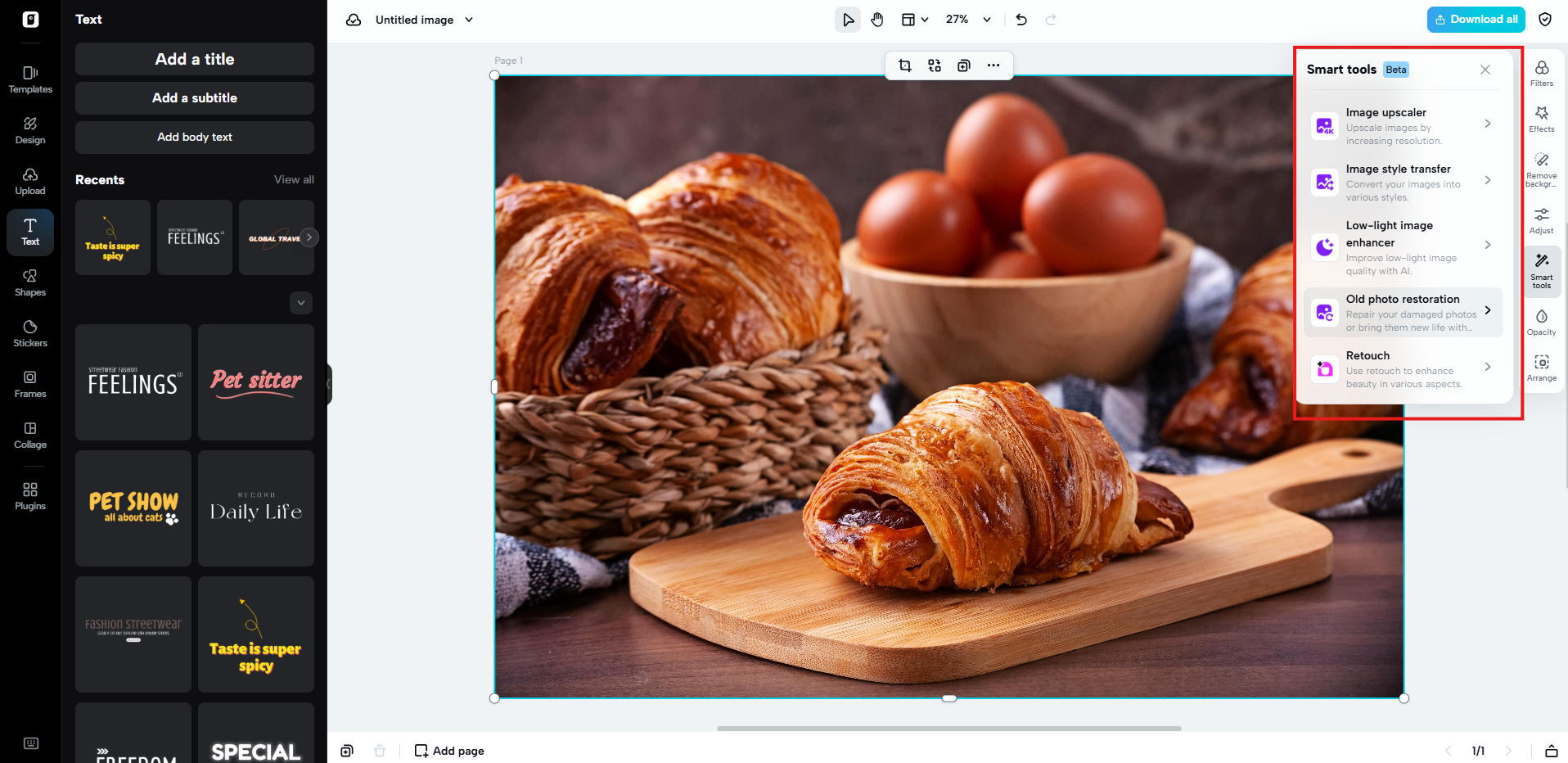Viewport: 1568px width, 763px height.
Task: Select the Text tab in sidebar
Action: (x=30, y=232)
